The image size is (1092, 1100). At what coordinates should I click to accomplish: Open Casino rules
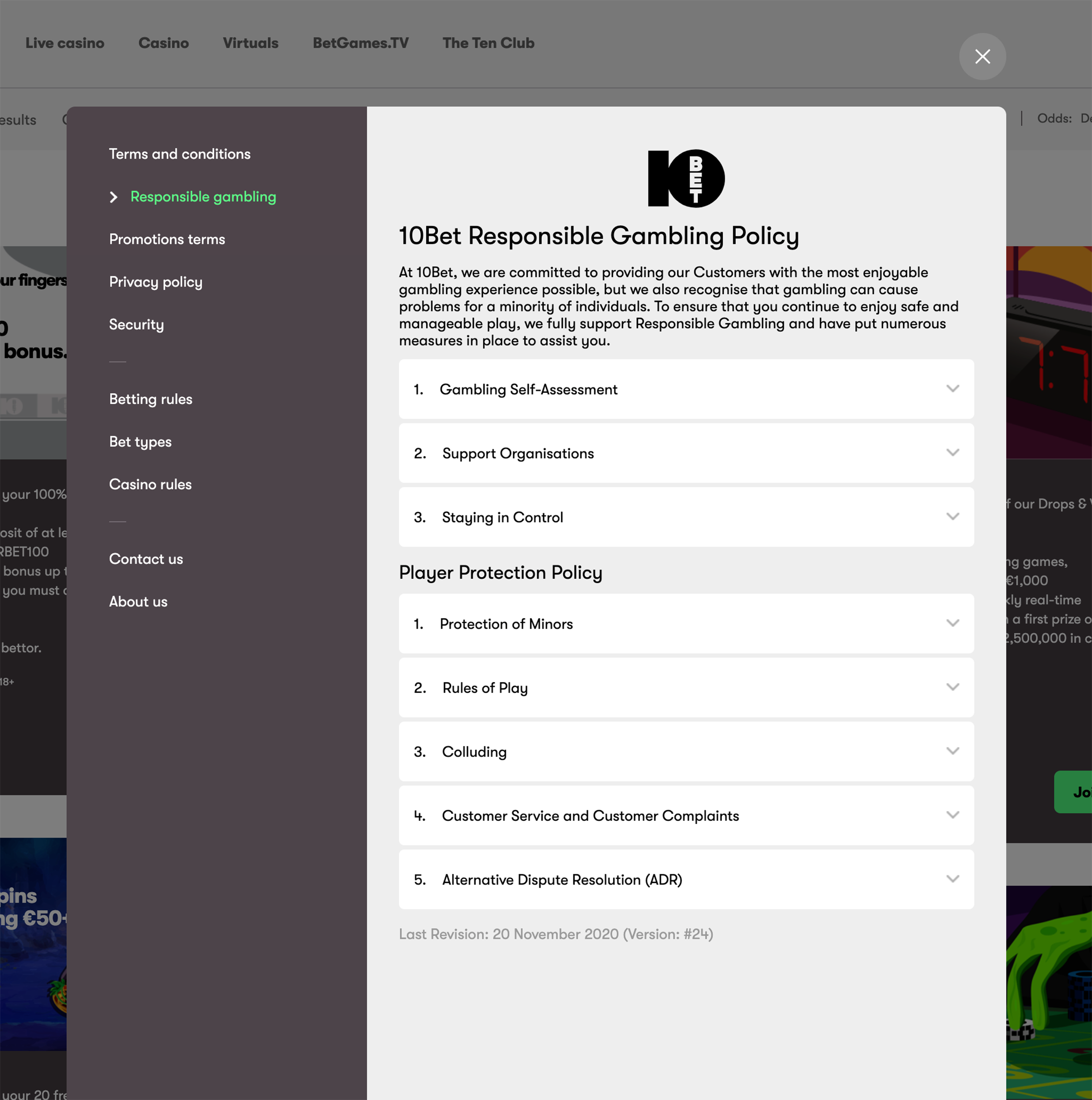click(x=151, y=484)
